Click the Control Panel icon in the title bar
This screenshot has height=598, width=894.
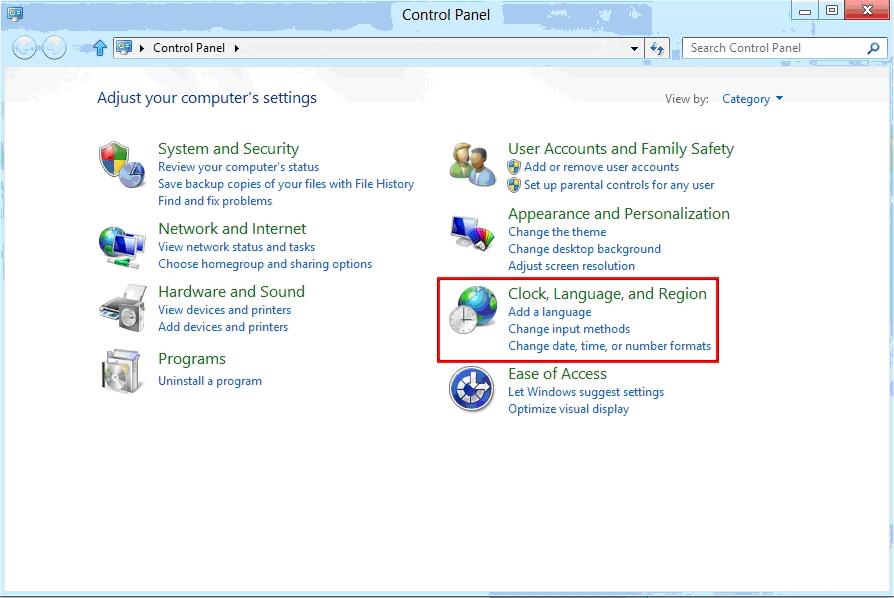[x=15, y=14]
